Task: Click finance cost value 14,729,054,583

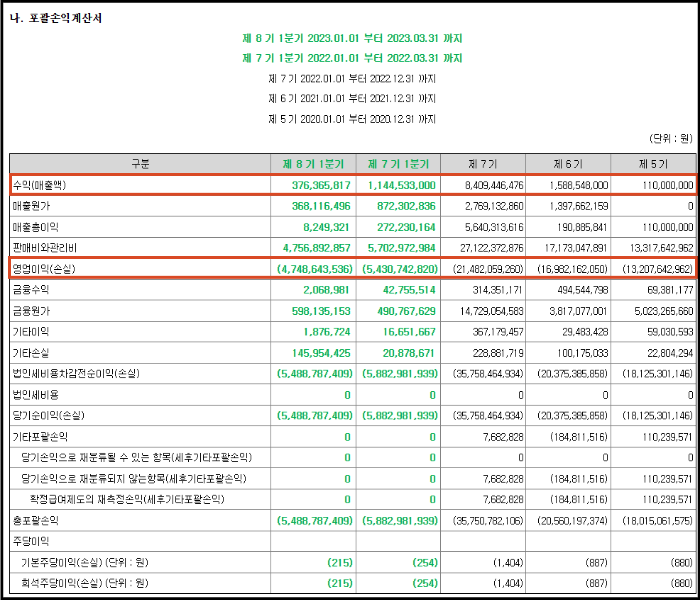Action: 492,311
